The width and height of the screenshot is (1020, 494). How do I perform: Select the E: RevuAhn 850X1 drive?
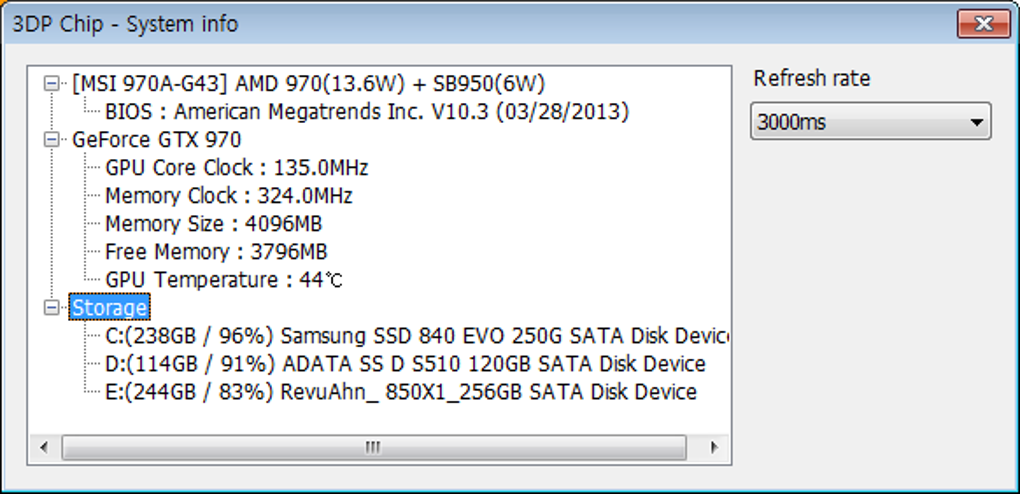pos(400,392)
